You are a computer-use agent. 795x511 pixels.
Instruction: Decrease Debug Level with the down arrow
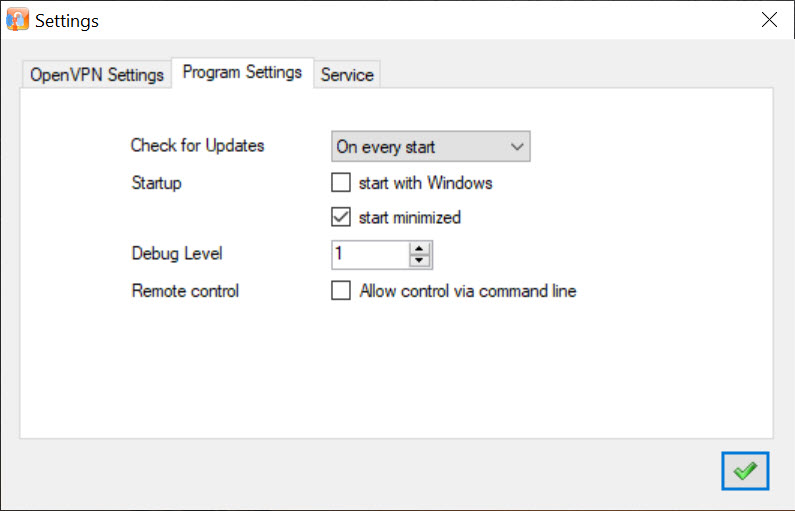(x=419, y=261)
